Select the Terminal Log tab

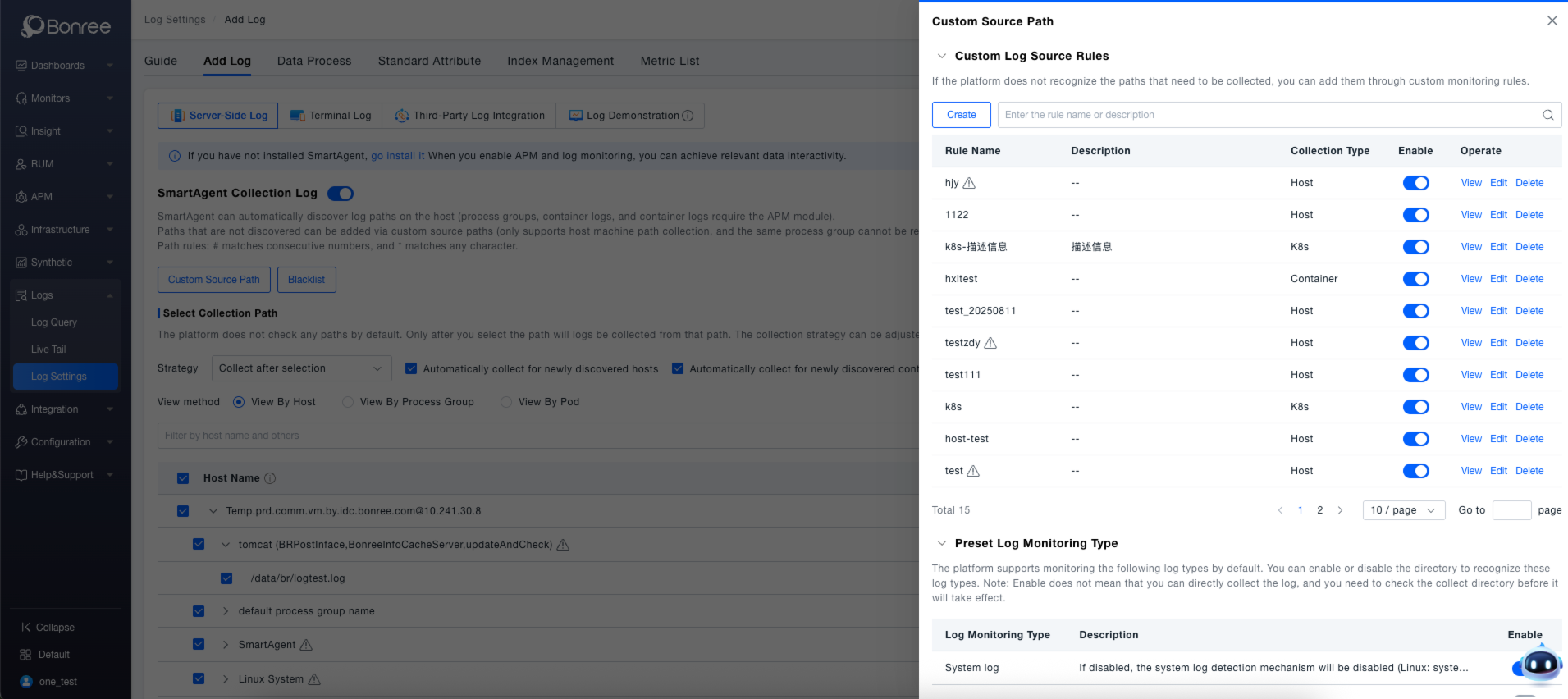pos(331,116)
